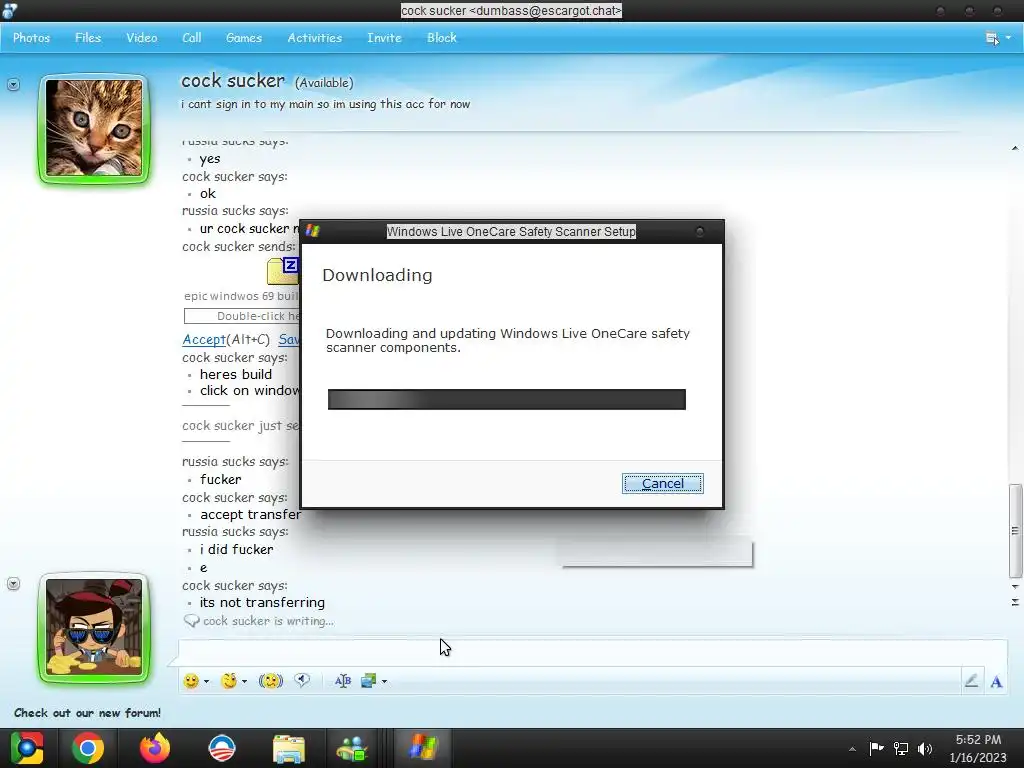The image size is (1024, 768).
Task: Click the 'i did fucker' message
Action: coord(236,549)
